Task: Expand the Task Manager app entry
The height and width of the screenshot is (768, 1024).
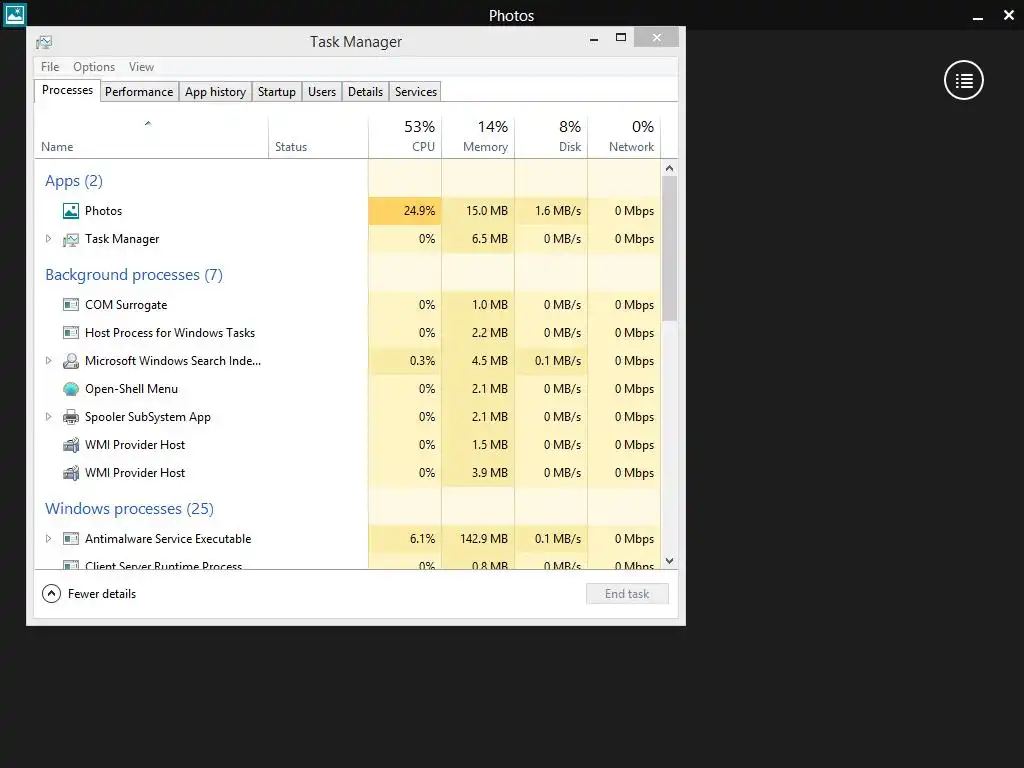Action: click(48, 239)
